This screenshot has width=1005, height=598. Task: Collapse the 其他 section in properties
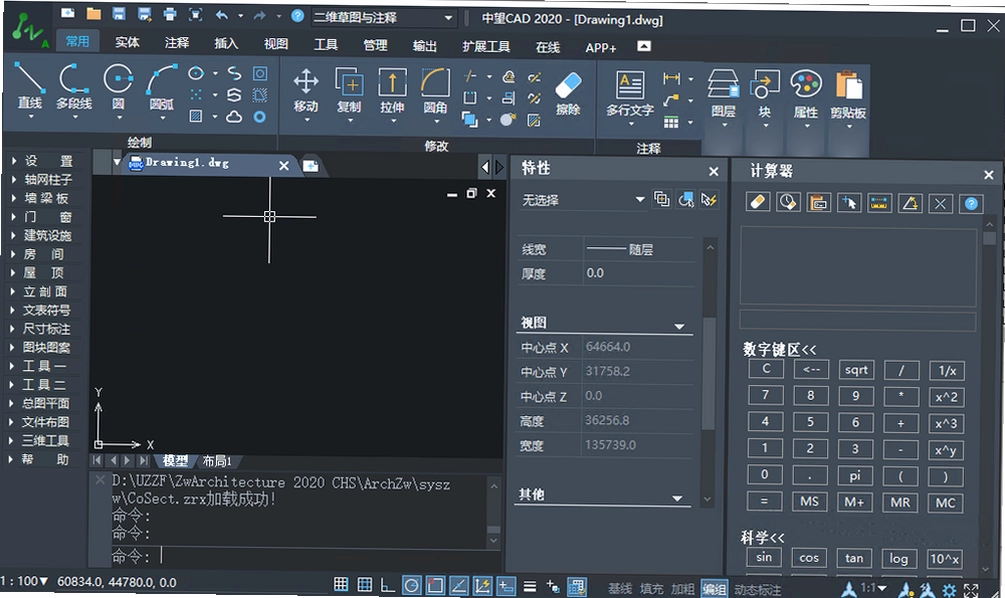click(677, 498)
